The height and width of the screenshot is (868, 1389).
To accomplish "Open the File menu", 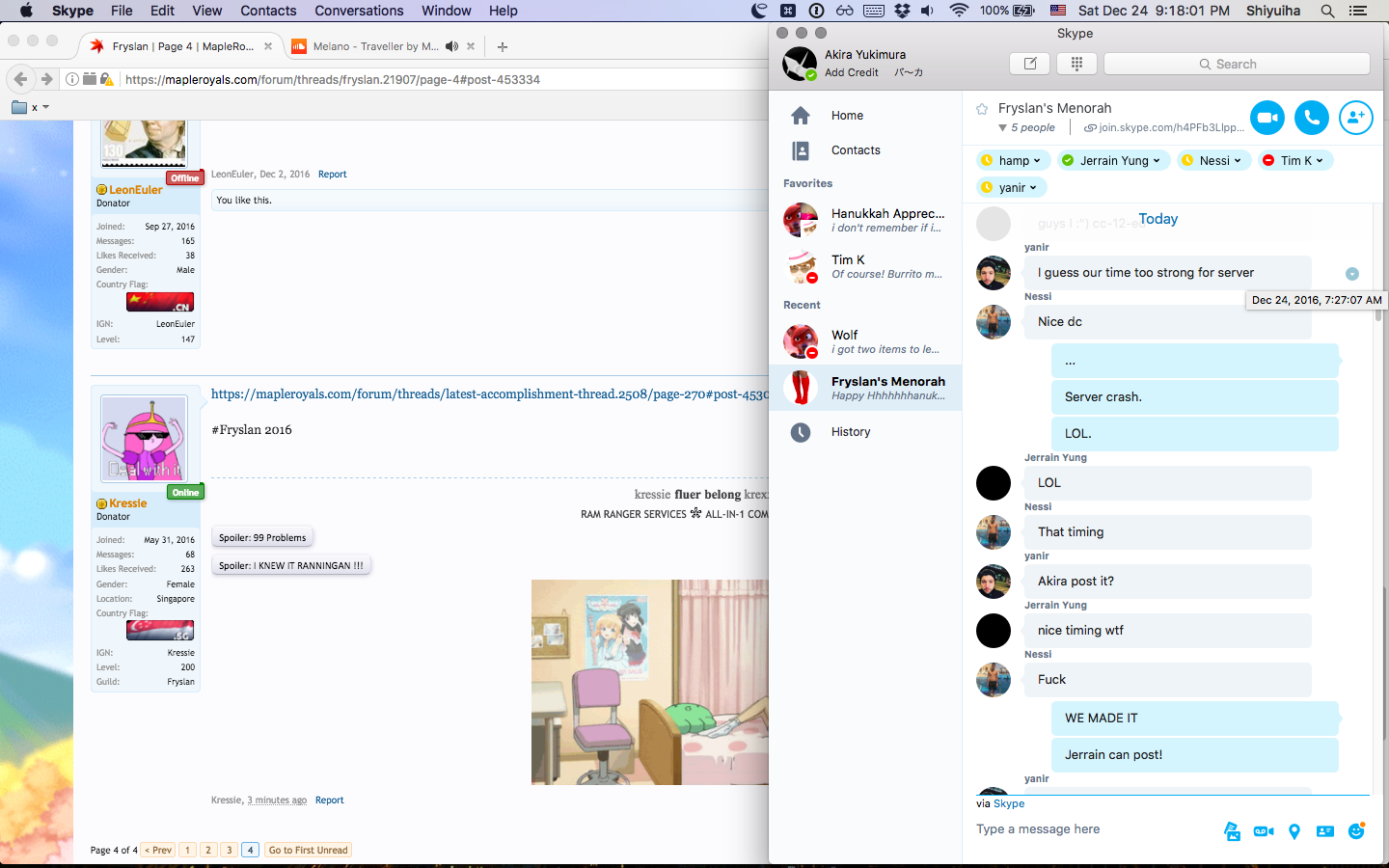I will click(x=122, y=11).
